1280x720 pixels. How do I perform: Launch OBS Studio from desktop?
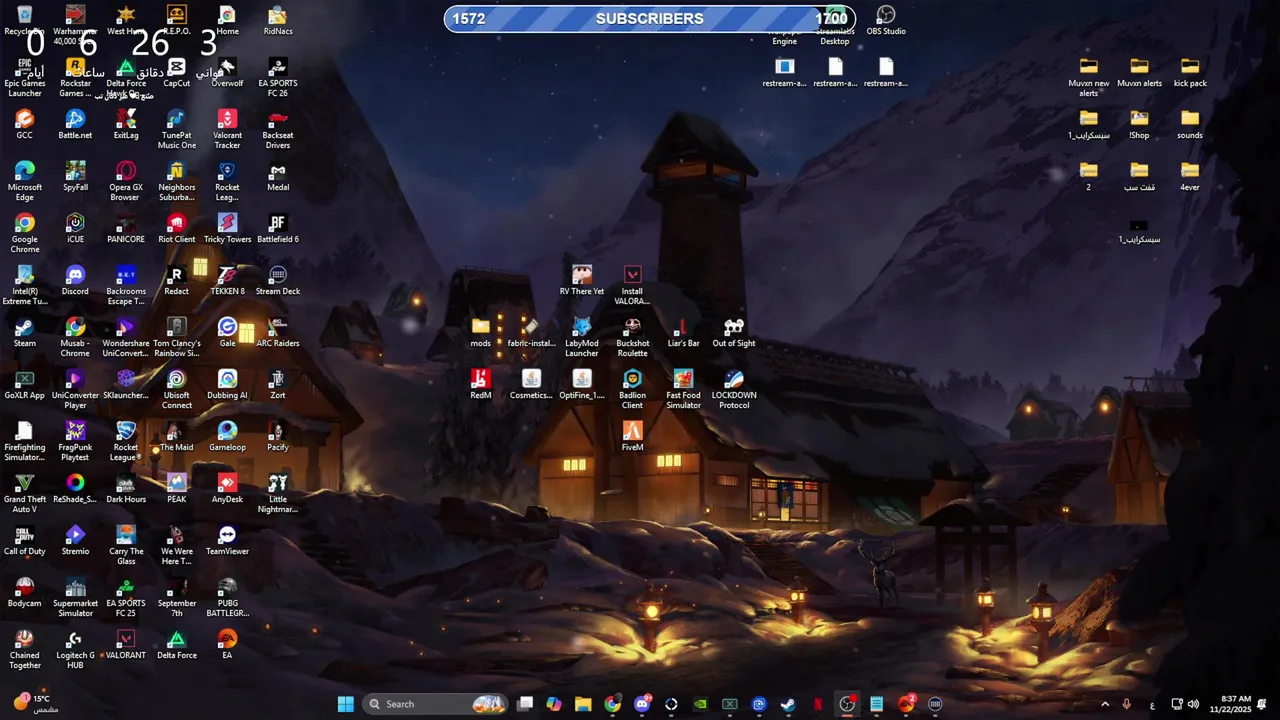tap(886, 20)
